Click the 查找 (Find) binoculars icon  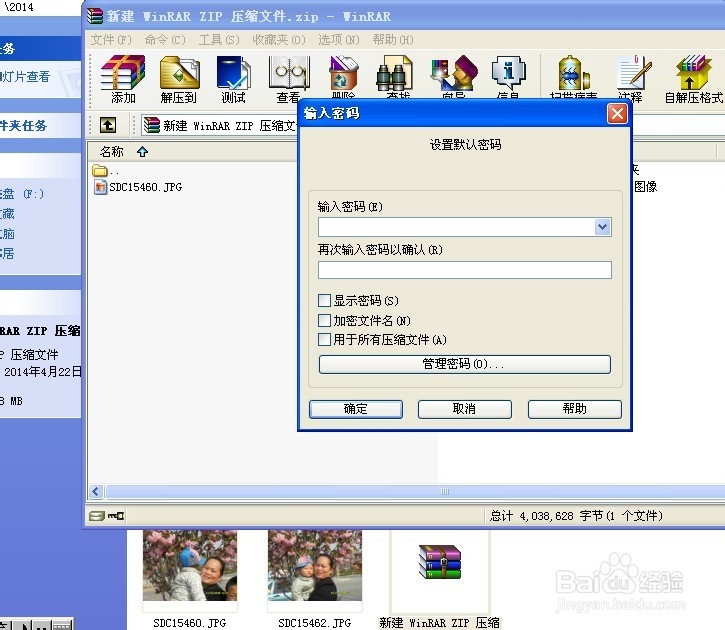394,73
